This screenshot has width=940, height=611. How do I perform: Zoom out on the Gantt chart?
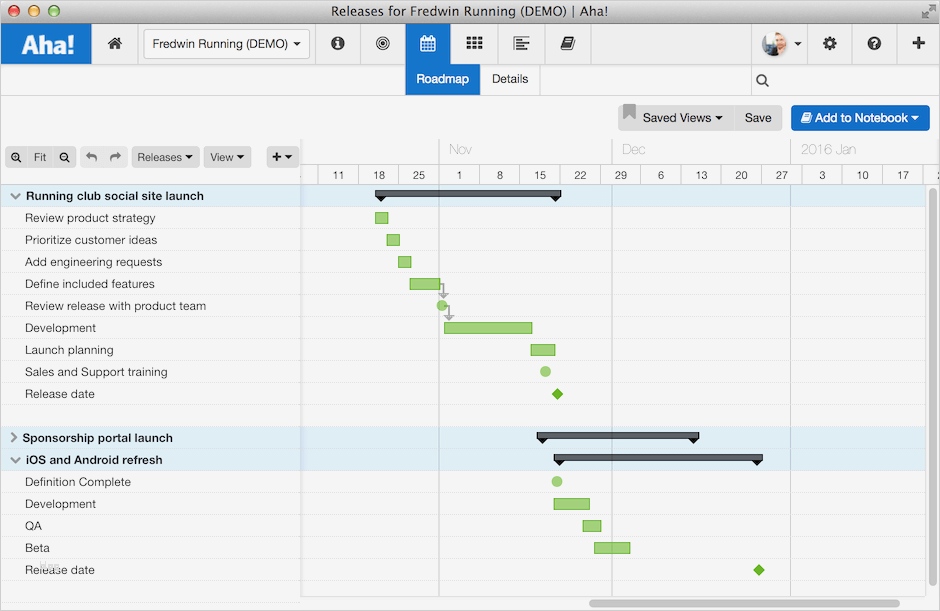click(x=64, y=157)
